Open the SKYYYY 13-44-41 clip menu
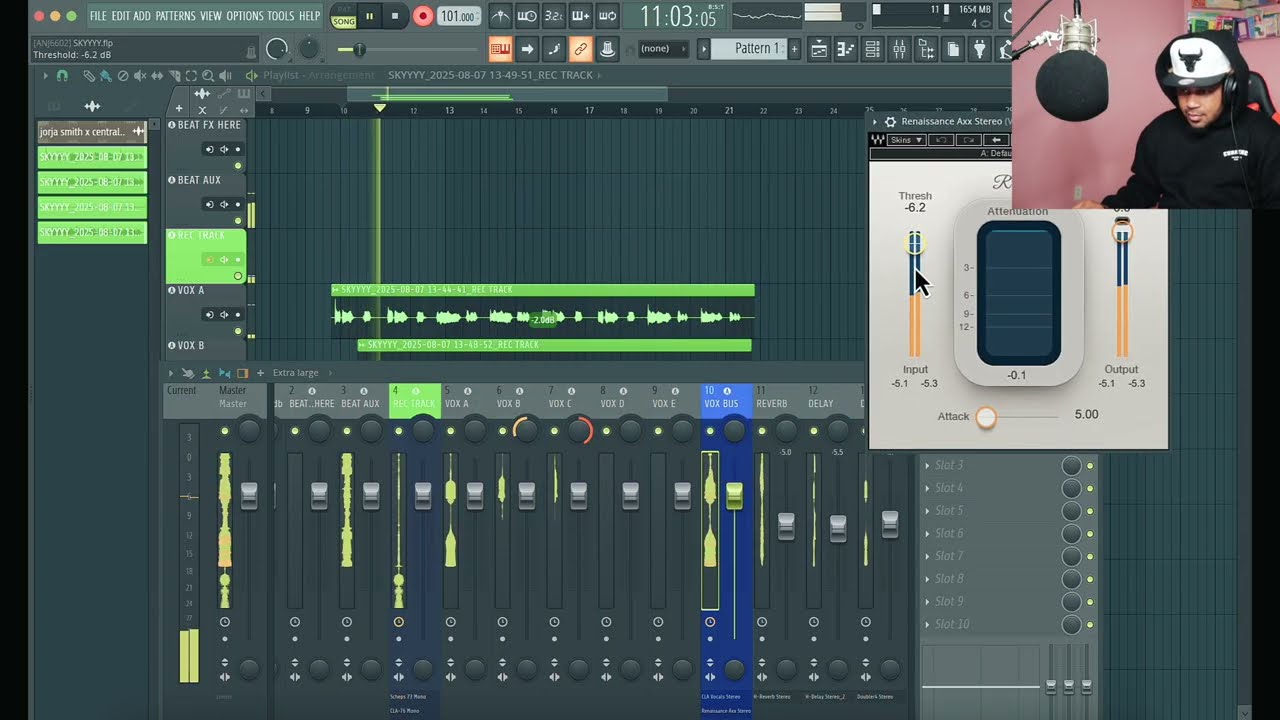Screen dimensions: 1280x720 [x=336, y=290]
